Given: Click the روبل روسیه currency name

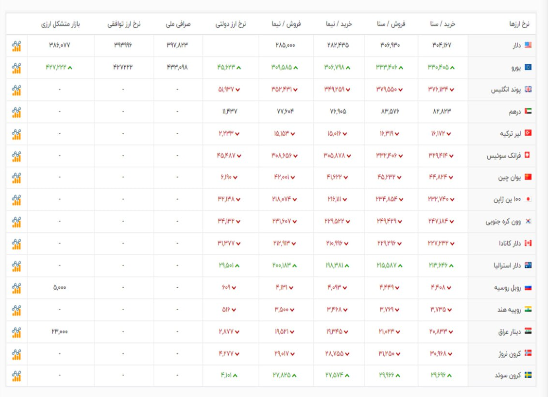Looking at the screenshot, I should coord(507,288).
